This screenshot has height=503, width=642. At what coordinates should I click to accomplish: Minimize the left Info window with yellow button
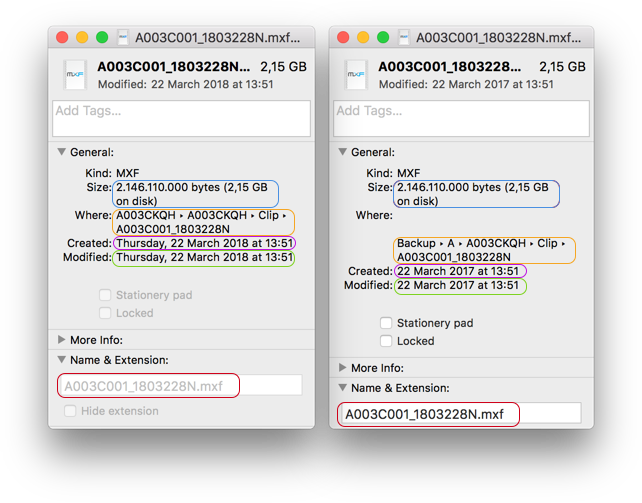tap(82, 37)
